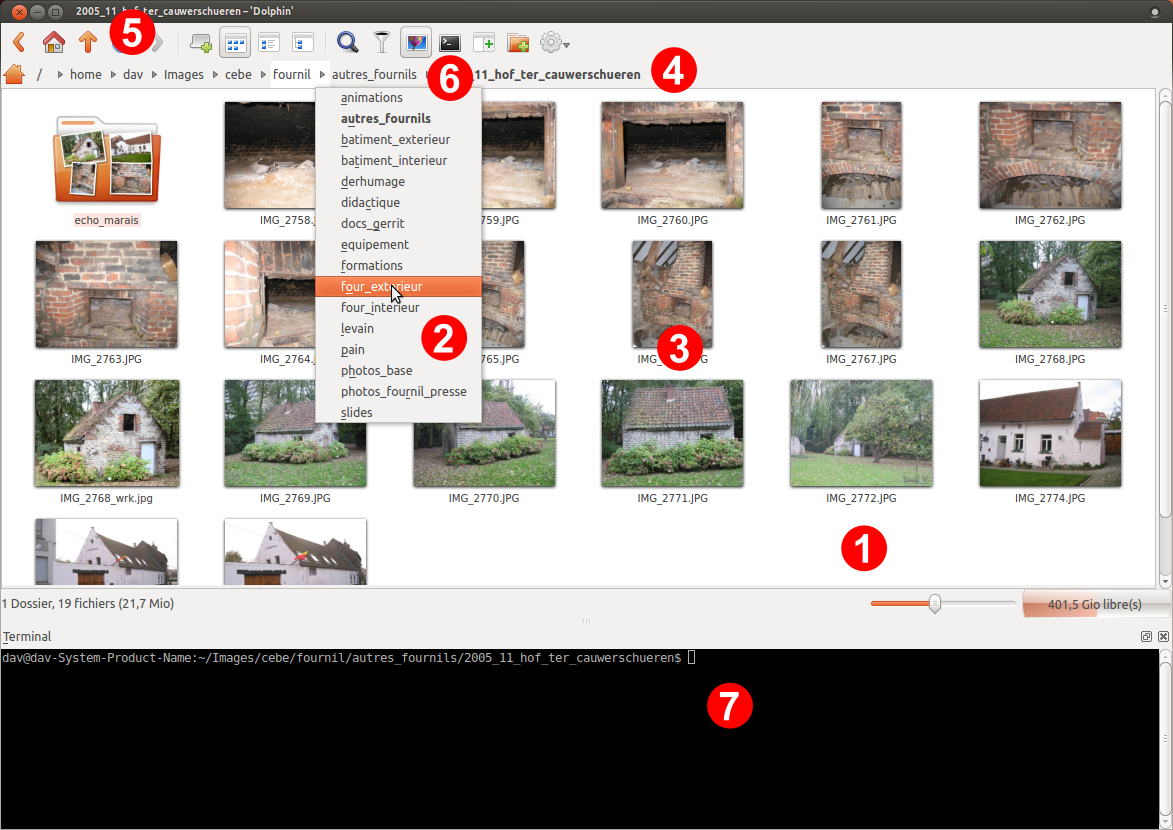The height and width of the screenshot is (830, 1173).
Task: Click the Back navigation arrow
Action: point(19,43)
